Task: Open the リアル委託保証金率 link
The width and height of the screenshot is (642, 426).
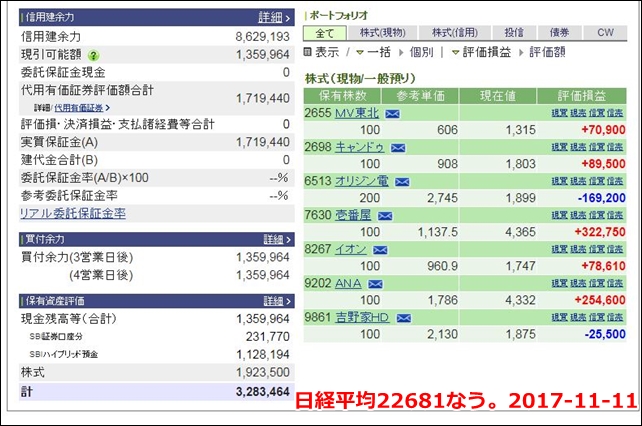Action: [x=73, y=213]
